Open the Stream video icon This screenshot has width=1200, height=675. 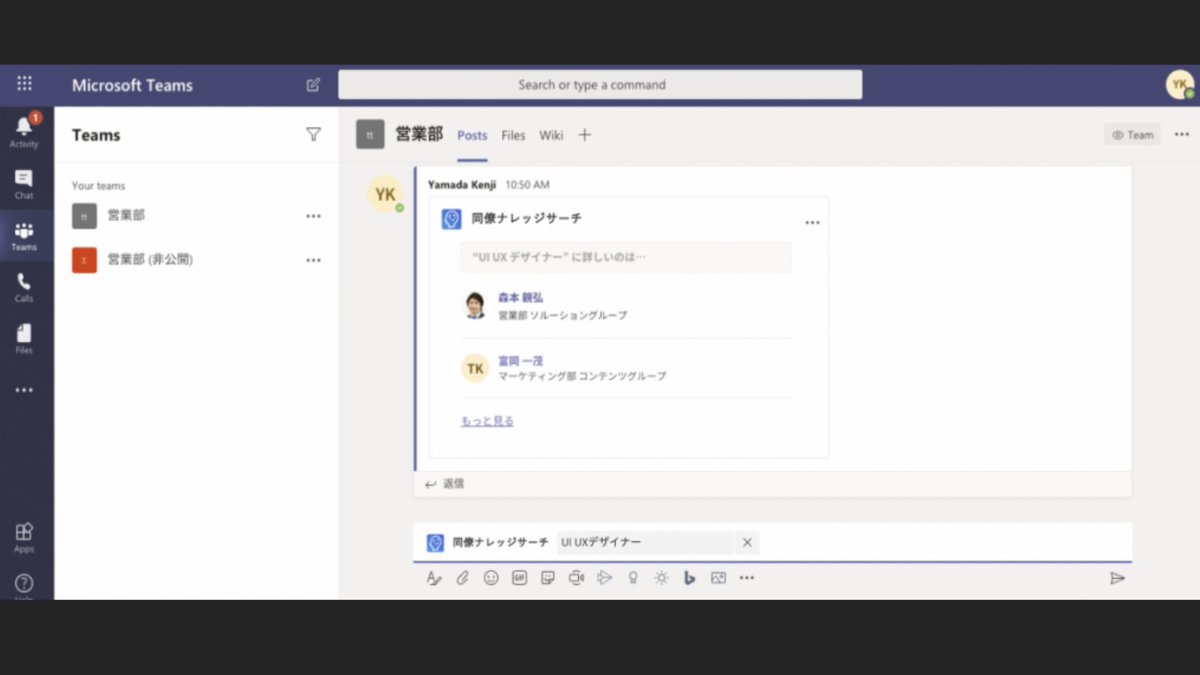(x=604, y=578)
